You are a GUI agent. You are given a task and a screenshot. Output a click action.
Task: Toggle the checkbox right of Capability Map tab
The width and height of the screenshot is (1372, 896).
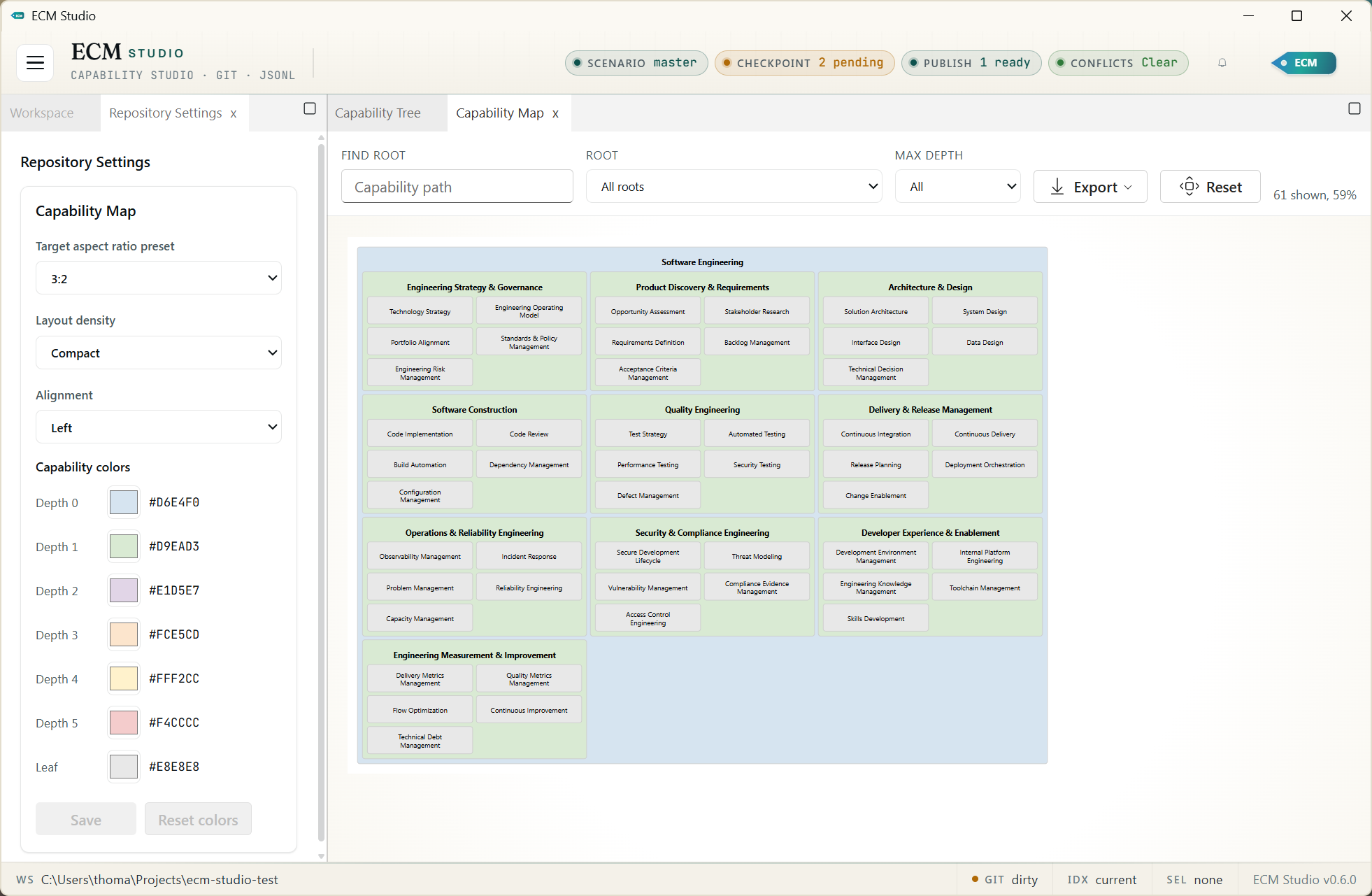point(1355,108)
